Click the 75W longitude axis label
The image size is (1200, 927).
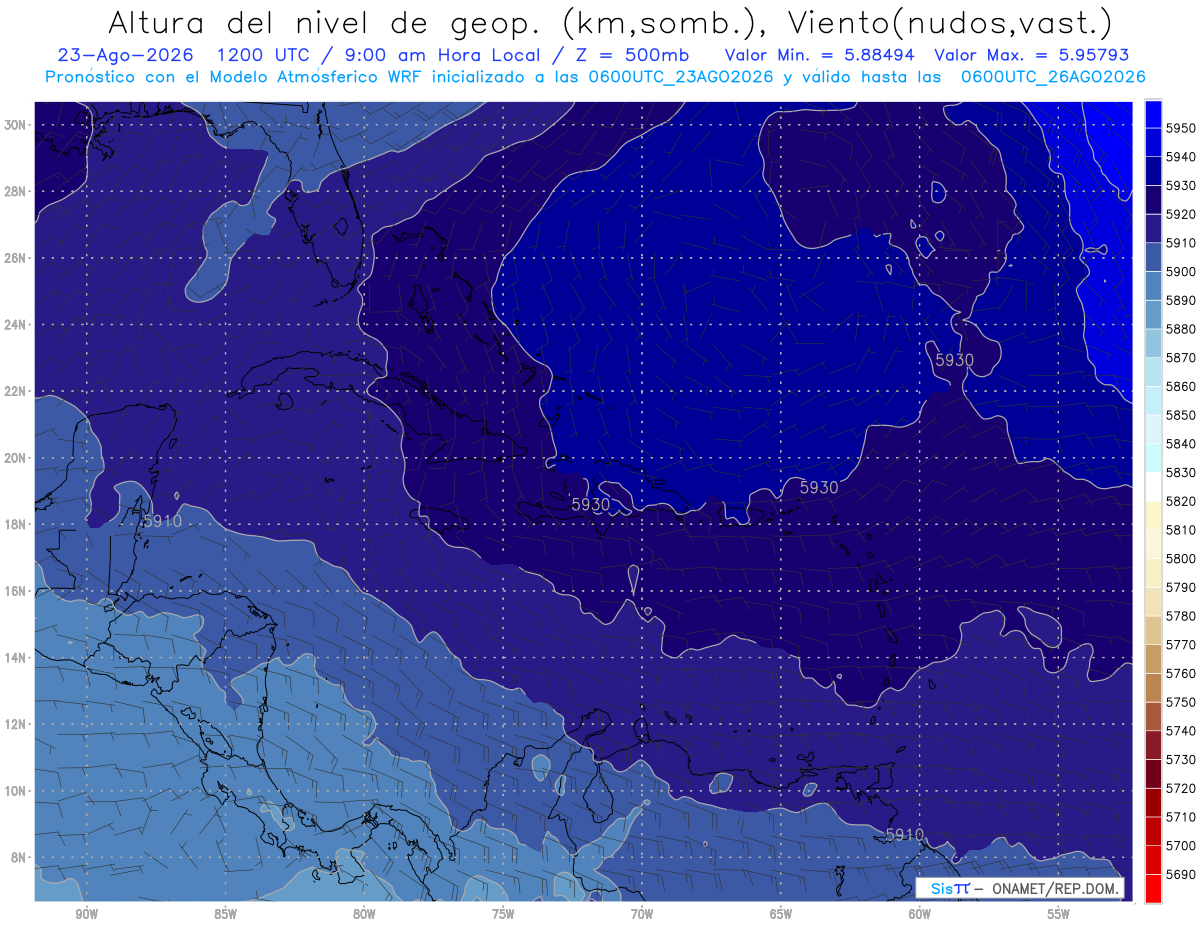coord(503,915)
